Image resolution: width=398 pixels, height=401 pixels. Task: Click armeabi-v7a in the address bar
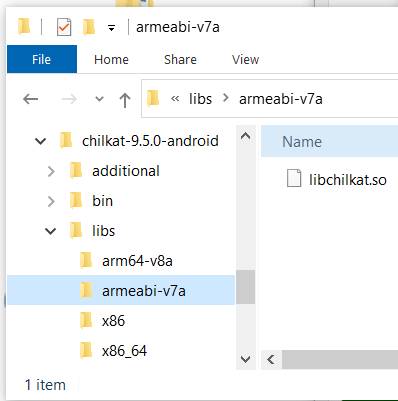point(281,99)
